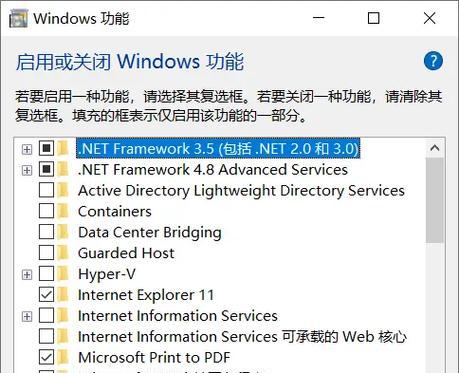The image size is (459, 373).
Task: Select the Guarded Host list item
Action: 126,253
